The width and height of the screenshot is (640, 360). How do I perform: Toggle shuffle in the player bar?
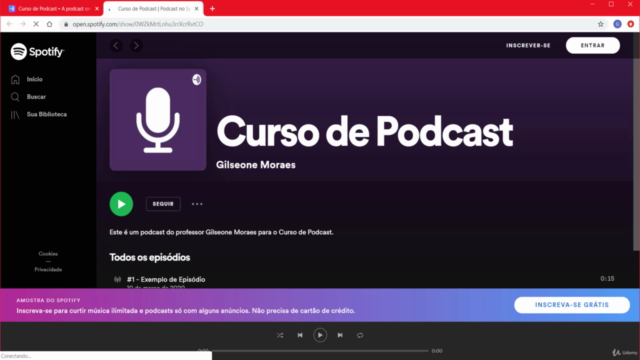click(280, 335)
